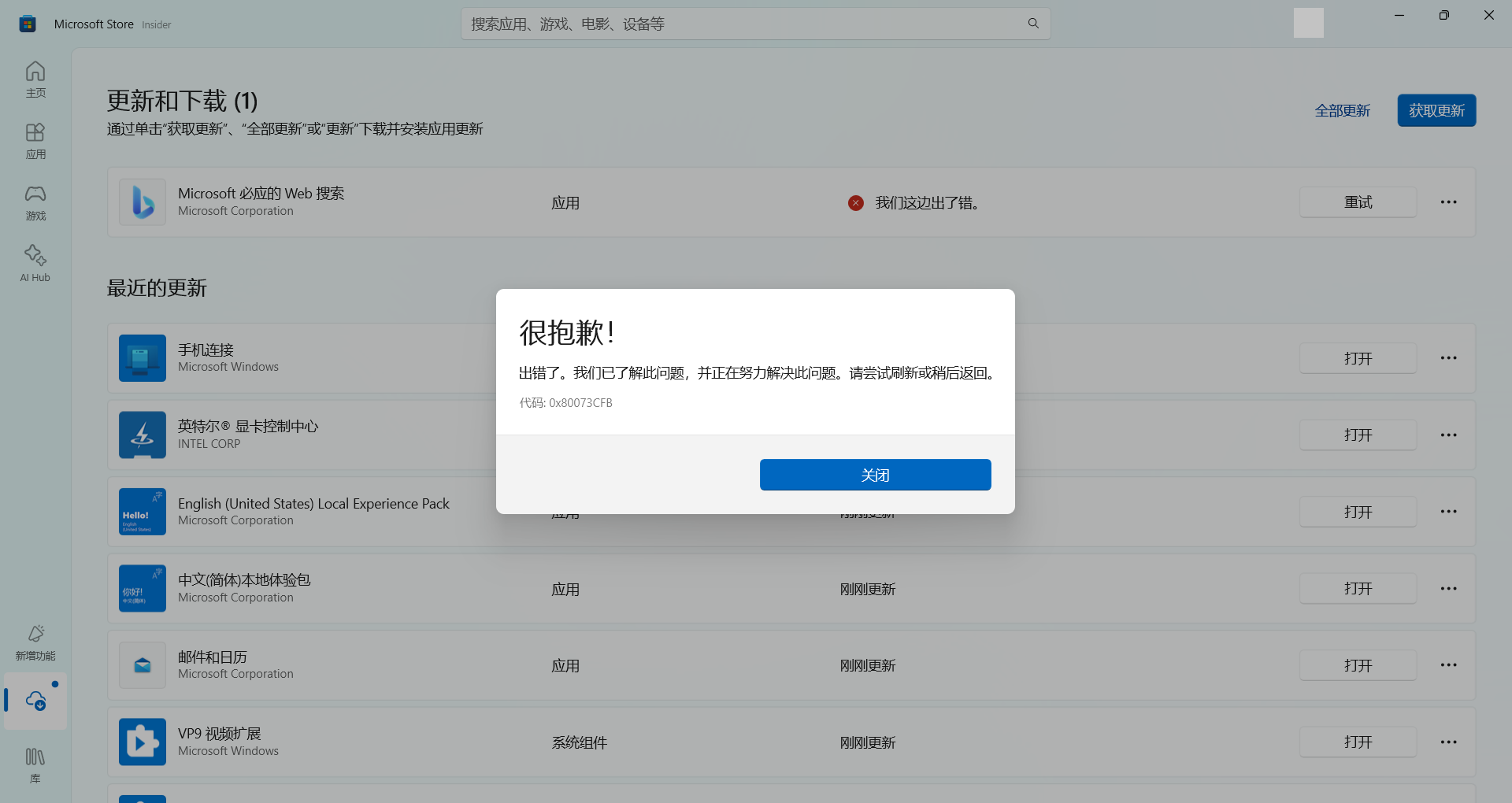1512x803 pixels.
Task: Restore down the Microsoft Store window
Action: pos(1443,15)
